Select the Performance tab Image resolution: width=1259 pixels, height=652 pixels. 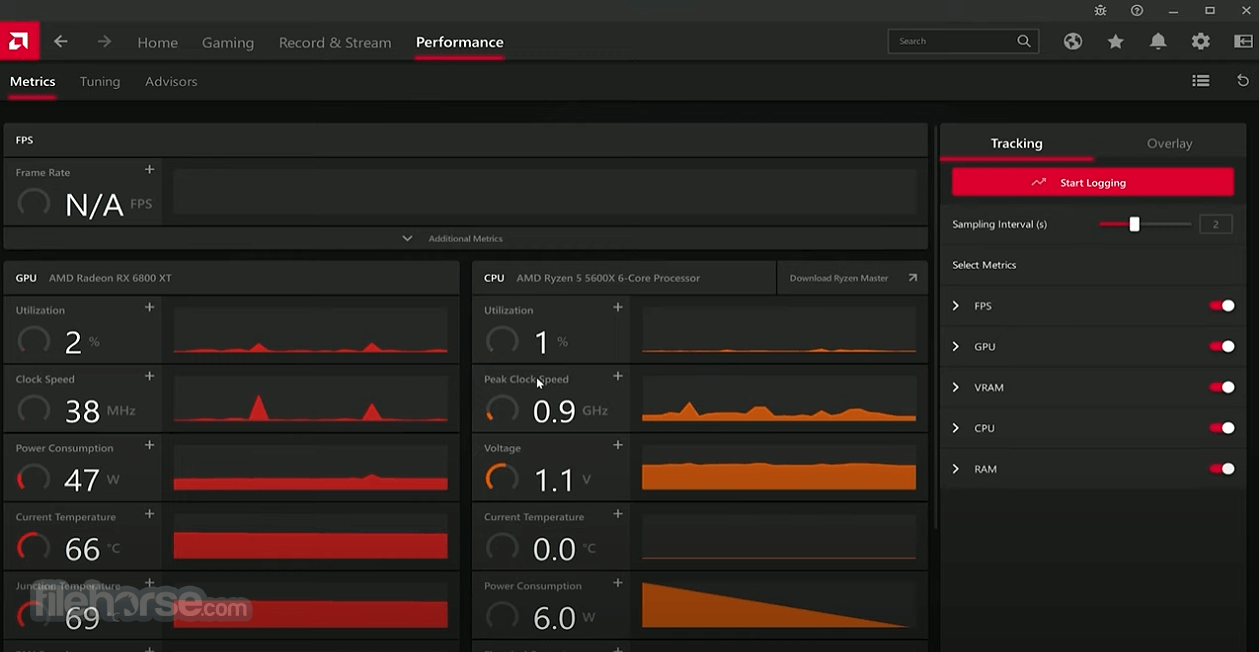459,42
